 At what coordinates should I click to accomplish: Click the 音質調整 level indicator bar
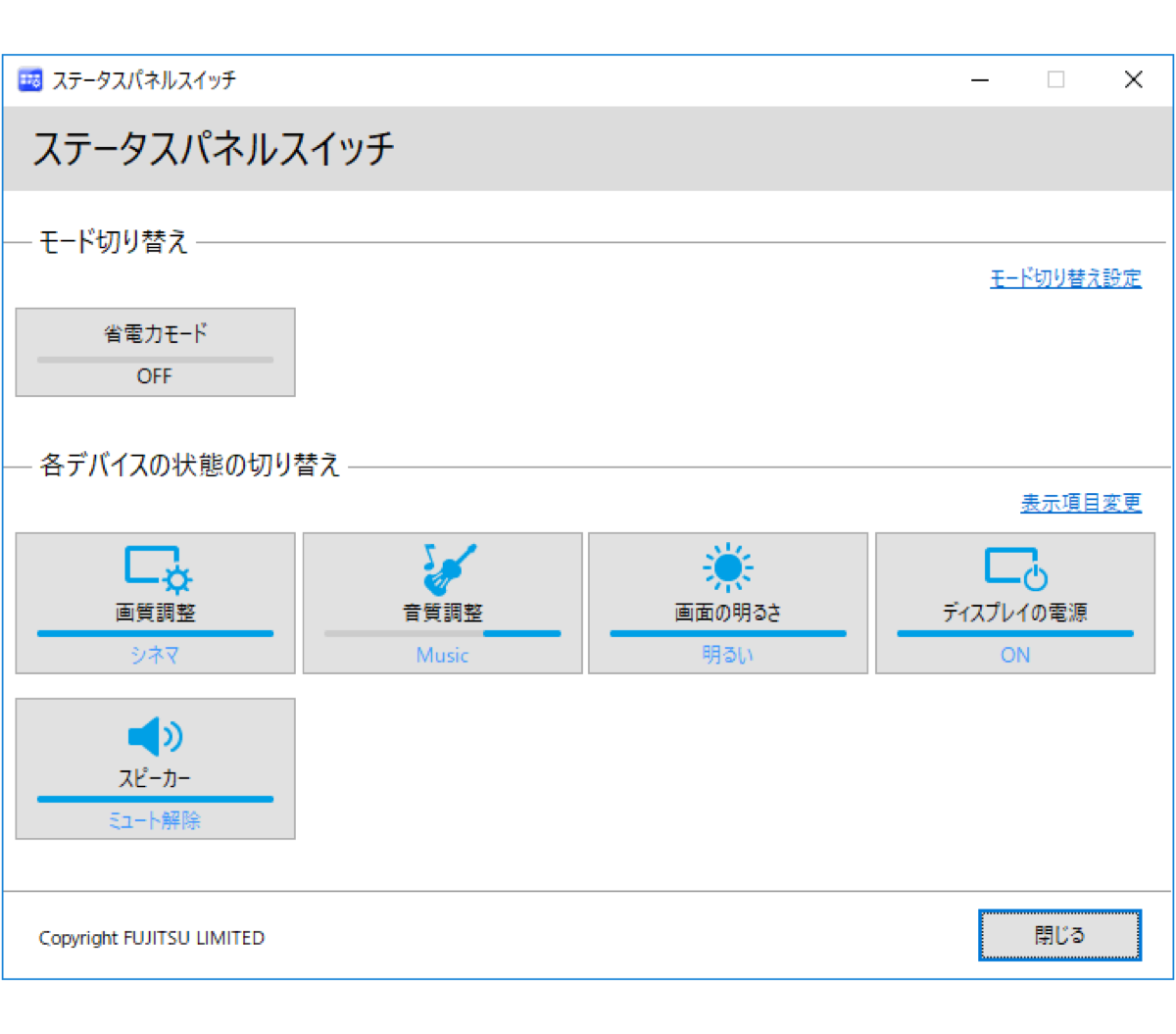(x=442, y=633)
